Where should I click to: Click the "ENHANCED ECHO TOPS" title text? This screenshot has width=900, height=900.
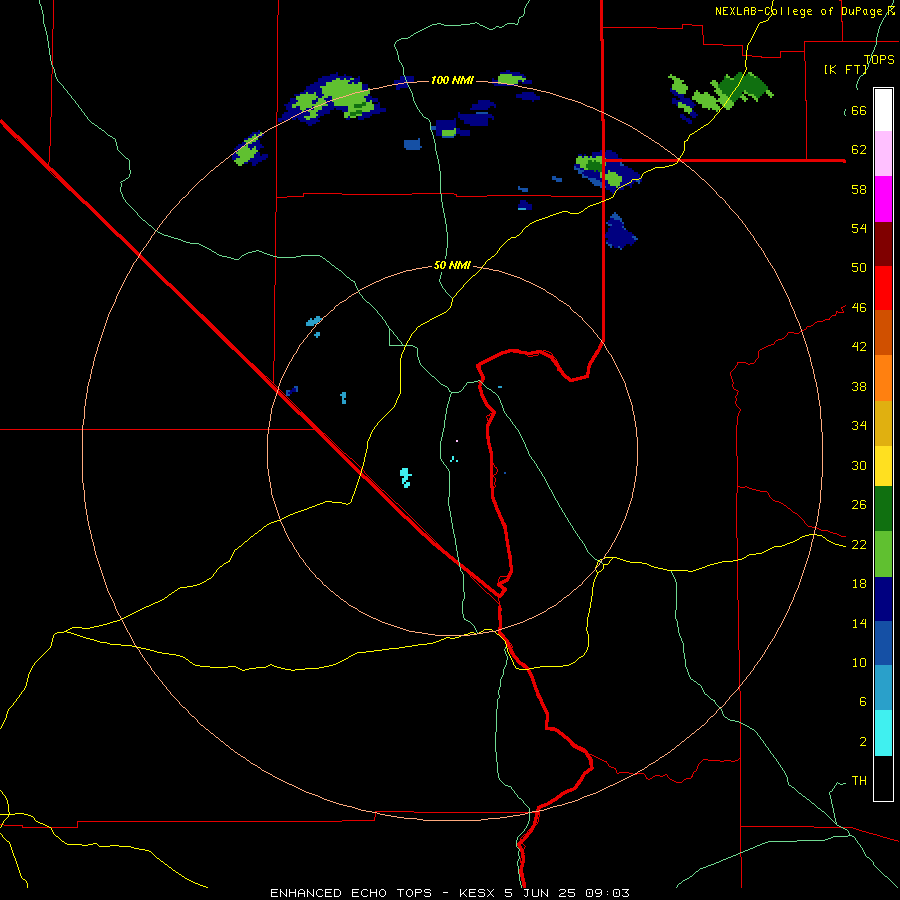(x=351, y=893)
